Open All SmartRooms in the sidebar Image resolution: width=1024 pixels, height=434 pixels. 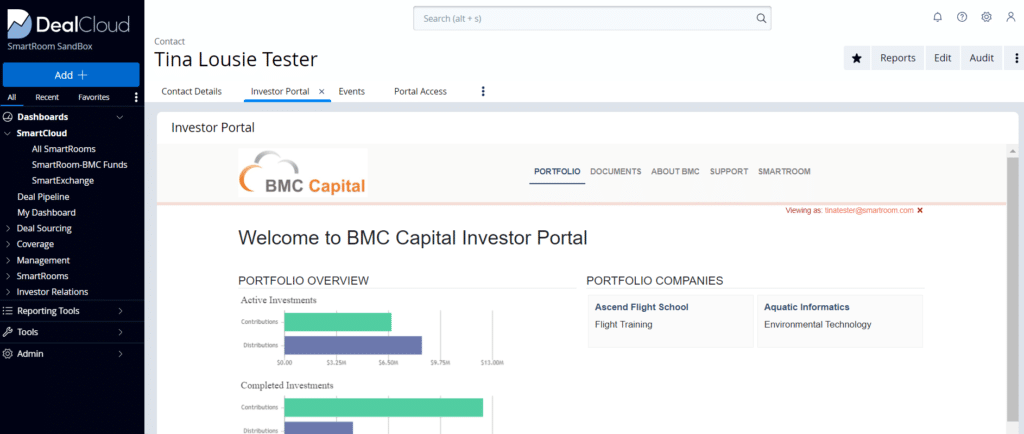coord(63,149)
